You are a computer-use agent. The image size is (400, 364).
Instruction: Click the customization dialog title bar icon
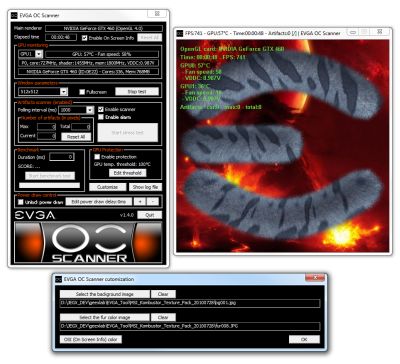tap(59, 279)
